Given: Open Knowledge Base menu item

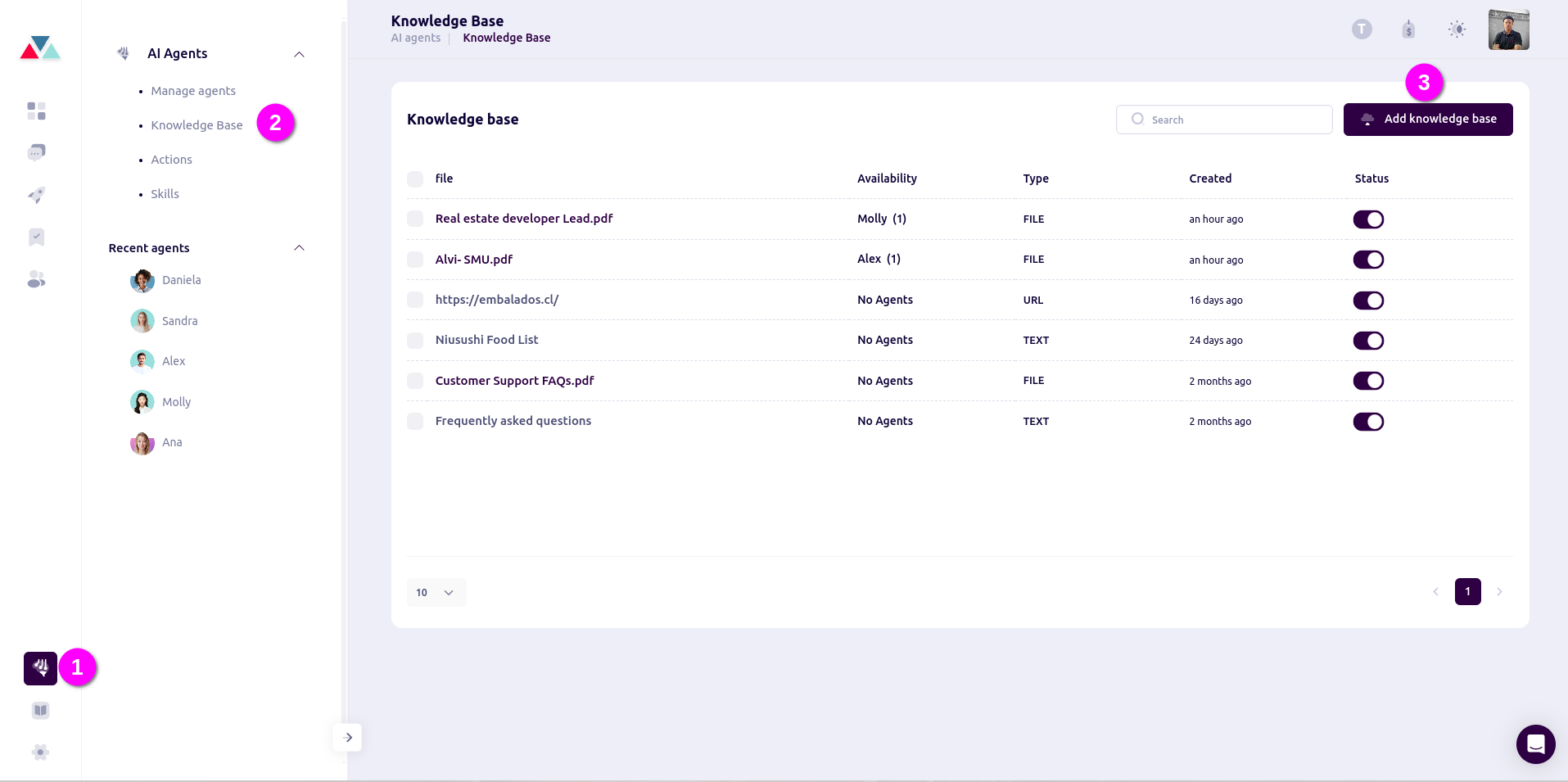Looking at the screenshot, I should click(197, 125).
